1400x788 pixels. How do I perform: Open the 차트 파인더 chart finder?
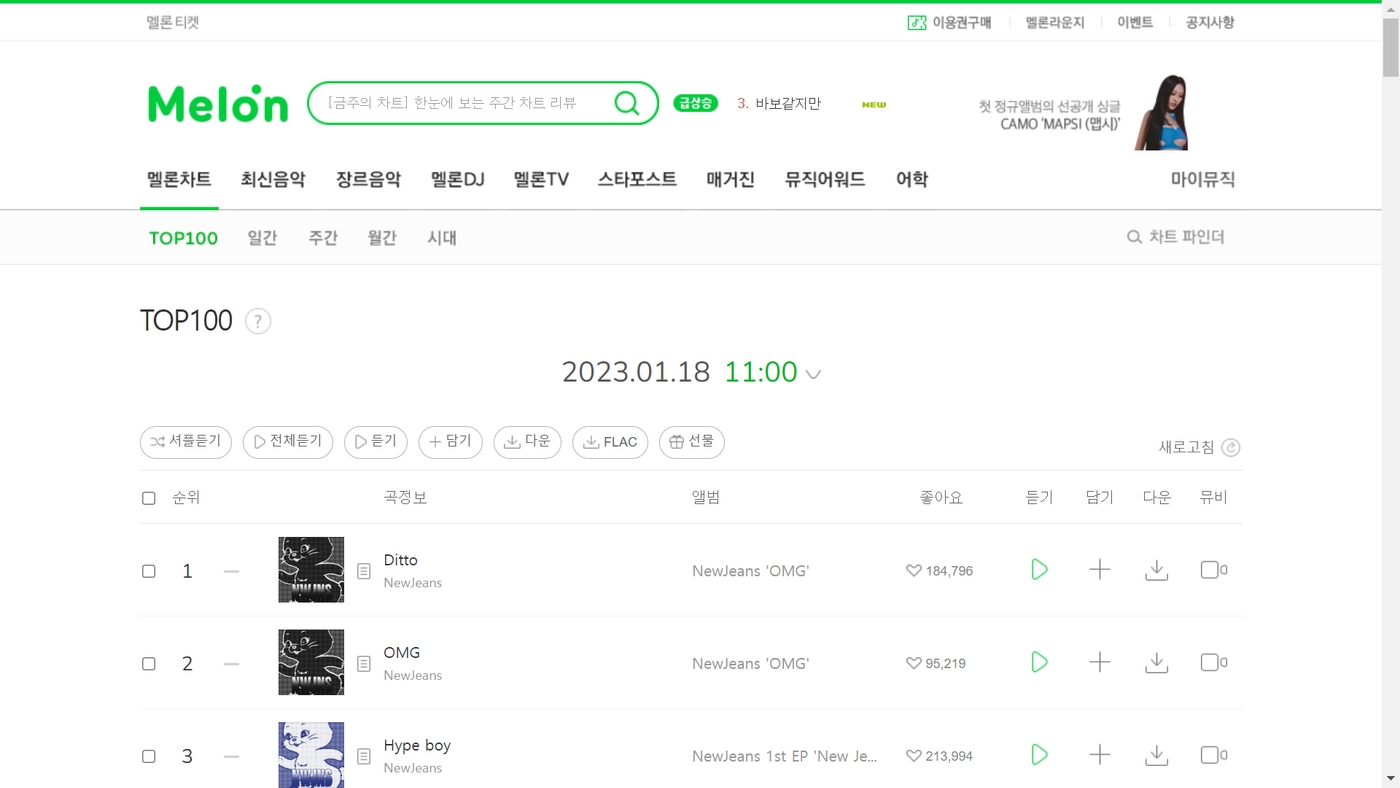point(1175,237)
